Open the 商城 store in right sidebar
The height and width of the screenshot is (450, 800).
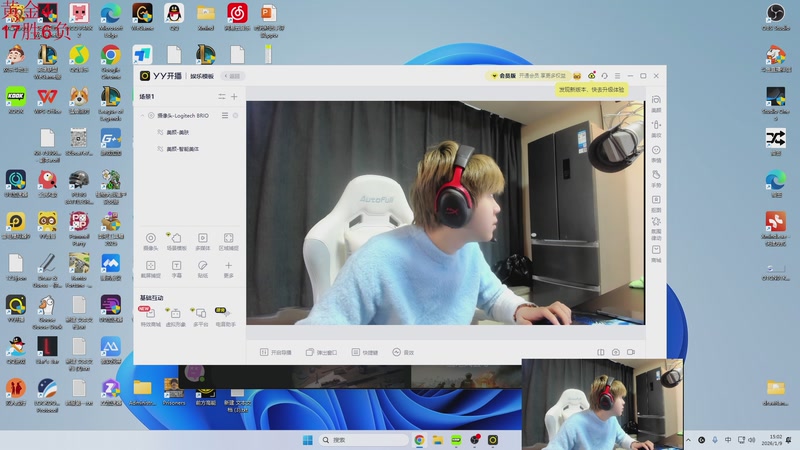pyautogui.click(x=656, y=254)
